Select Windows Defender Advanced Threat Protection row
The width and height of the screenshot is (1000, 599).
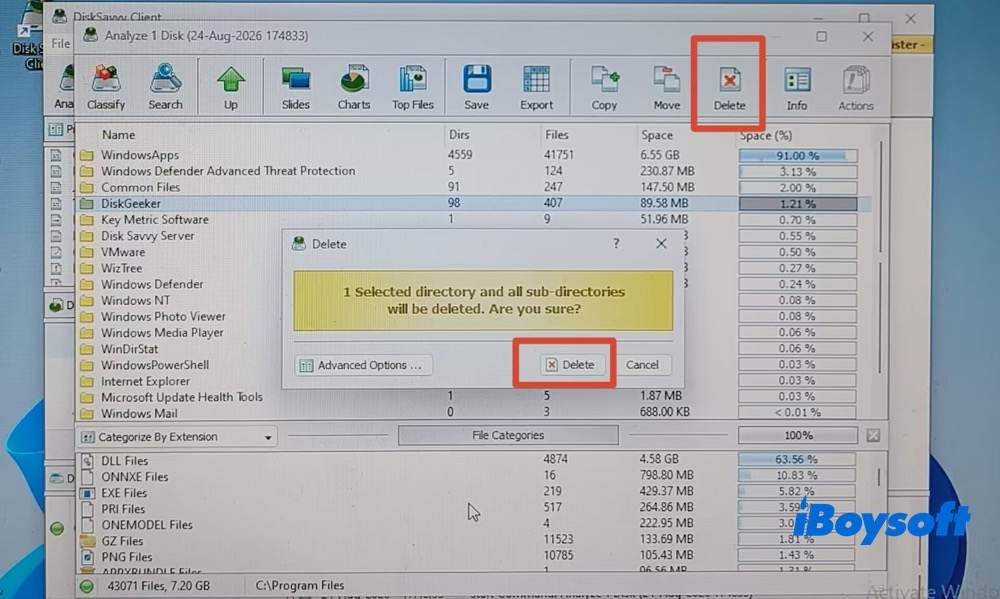click(472, 171)
